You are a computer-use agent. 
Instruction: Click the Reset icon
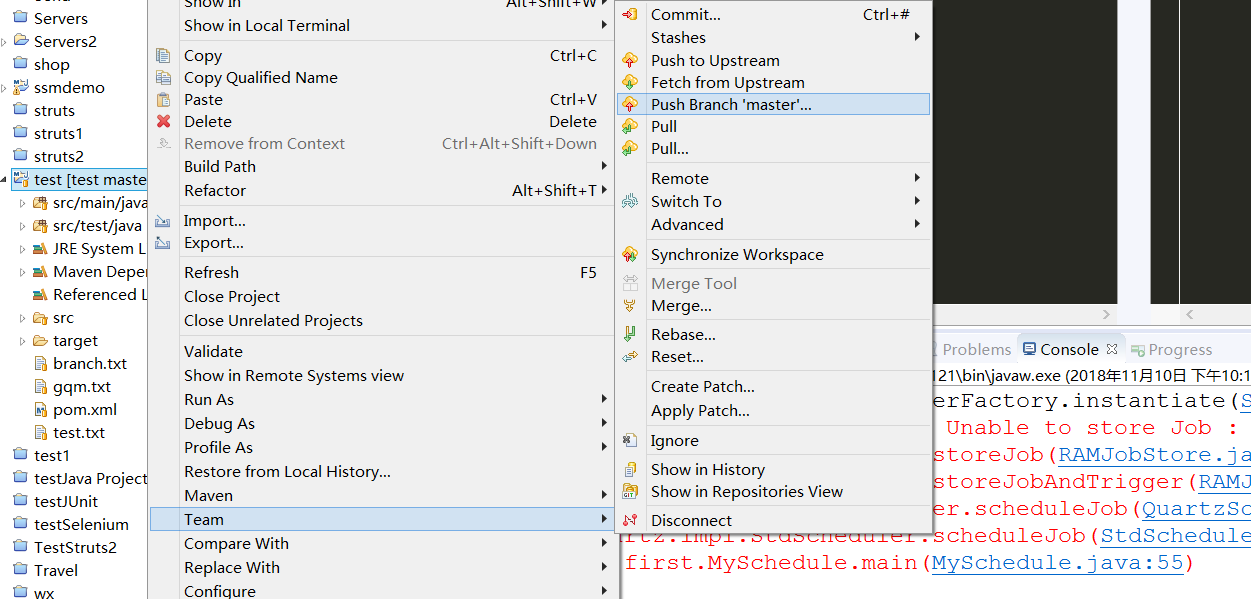click(630, 357)
